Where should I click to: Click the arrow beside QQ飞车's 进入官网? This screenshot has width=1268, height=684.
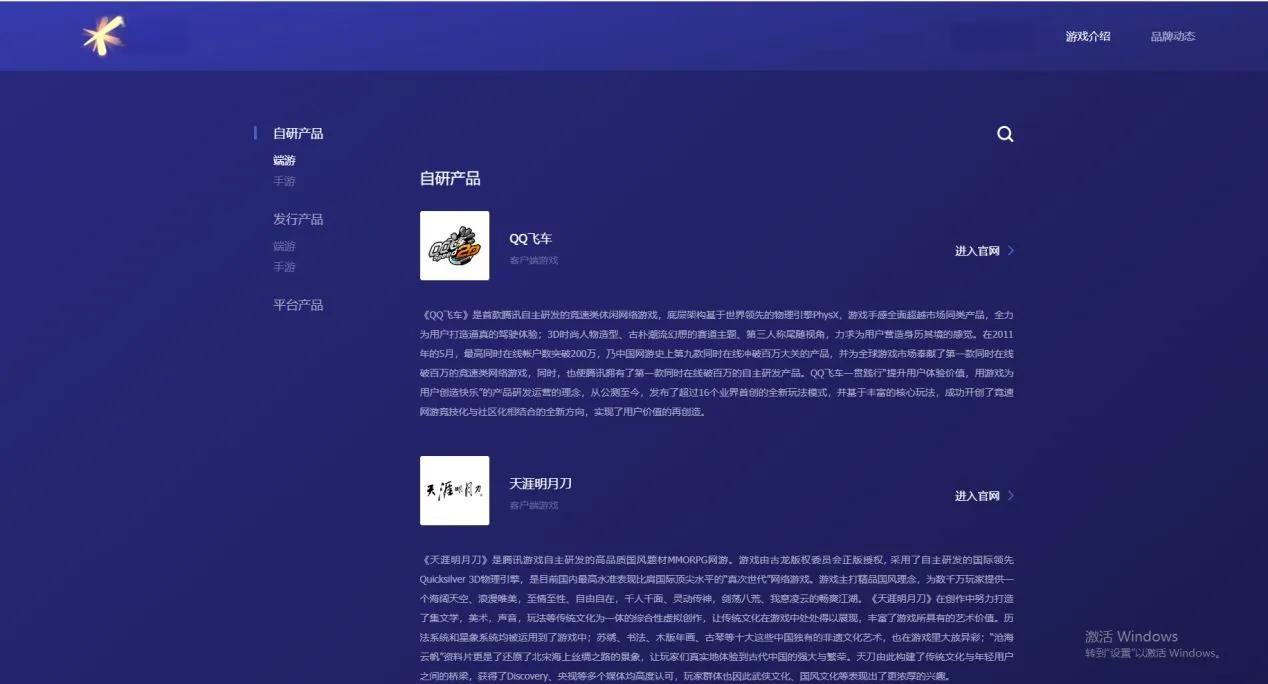(1010, 250)
